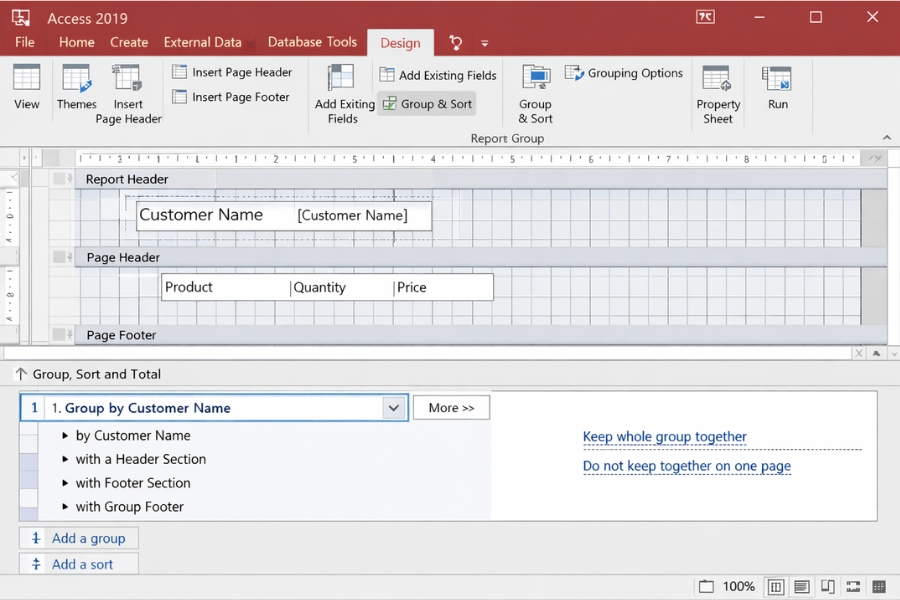The image size is (900, 600).
Task: Click the Run button in the ribbon
Action: [x=777, y=88]
